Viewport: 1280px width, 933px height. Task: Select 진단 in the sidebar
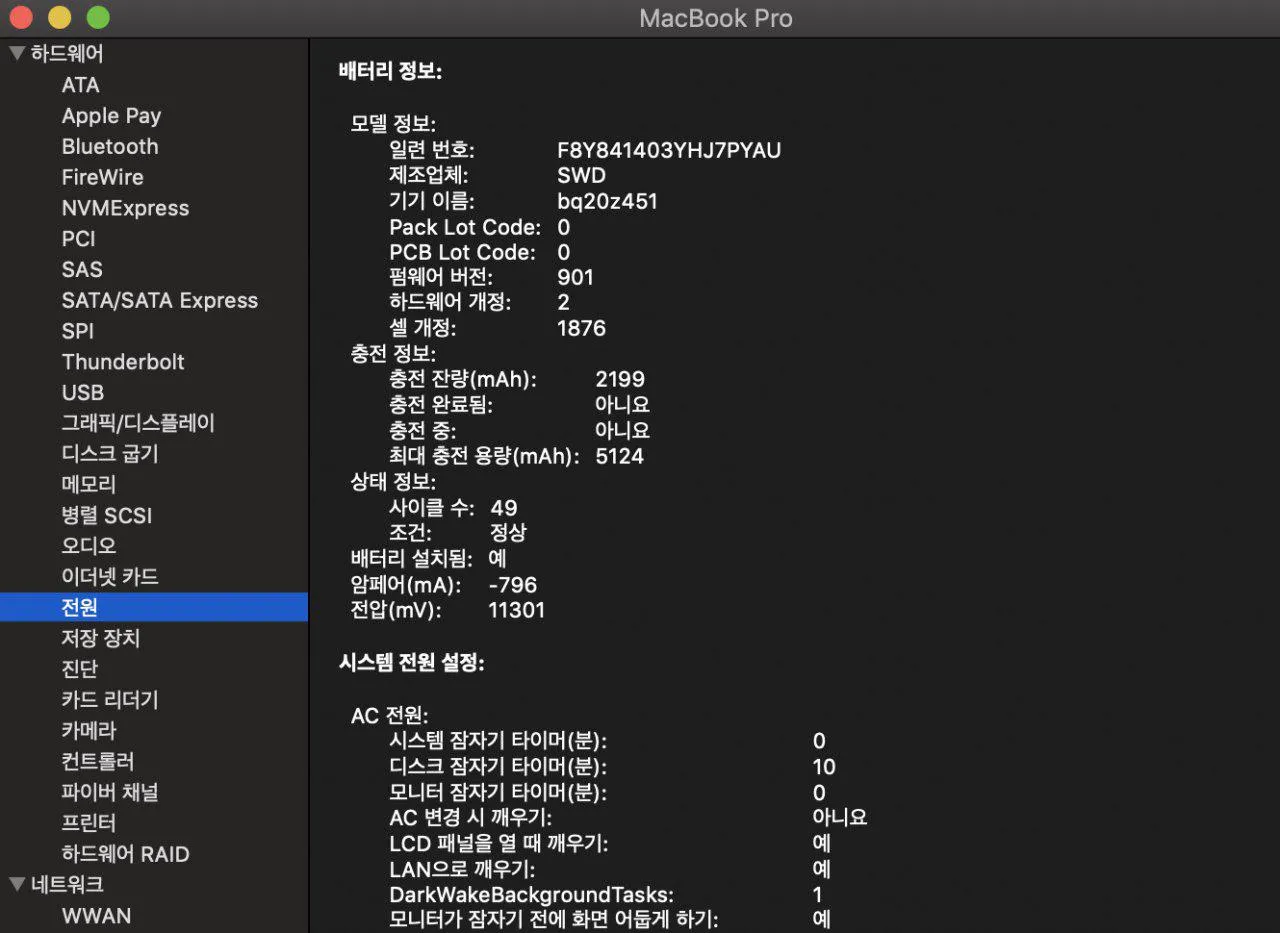80,669
